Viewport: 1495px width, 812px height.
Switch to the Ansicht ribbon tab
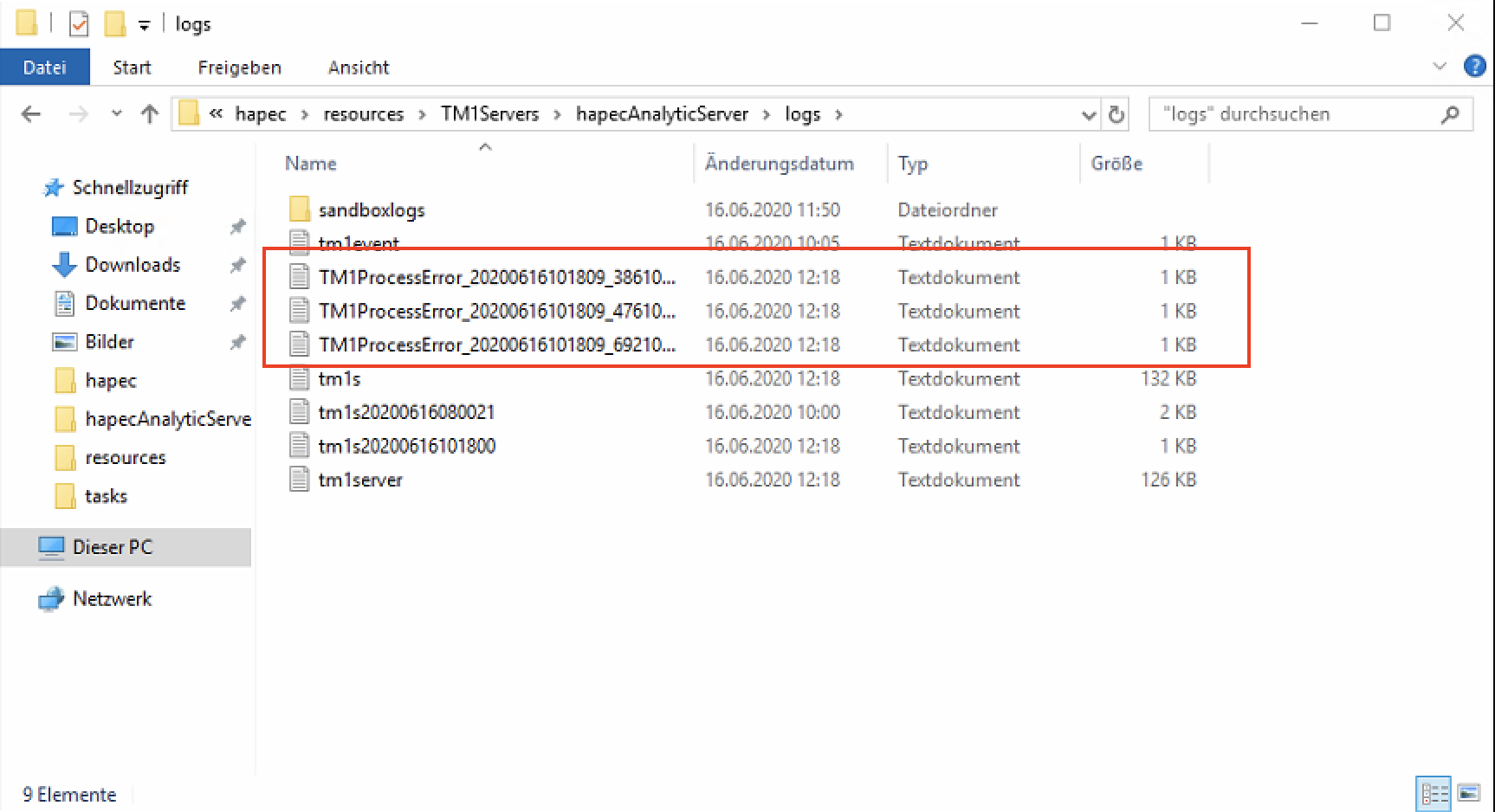point(359,68)
